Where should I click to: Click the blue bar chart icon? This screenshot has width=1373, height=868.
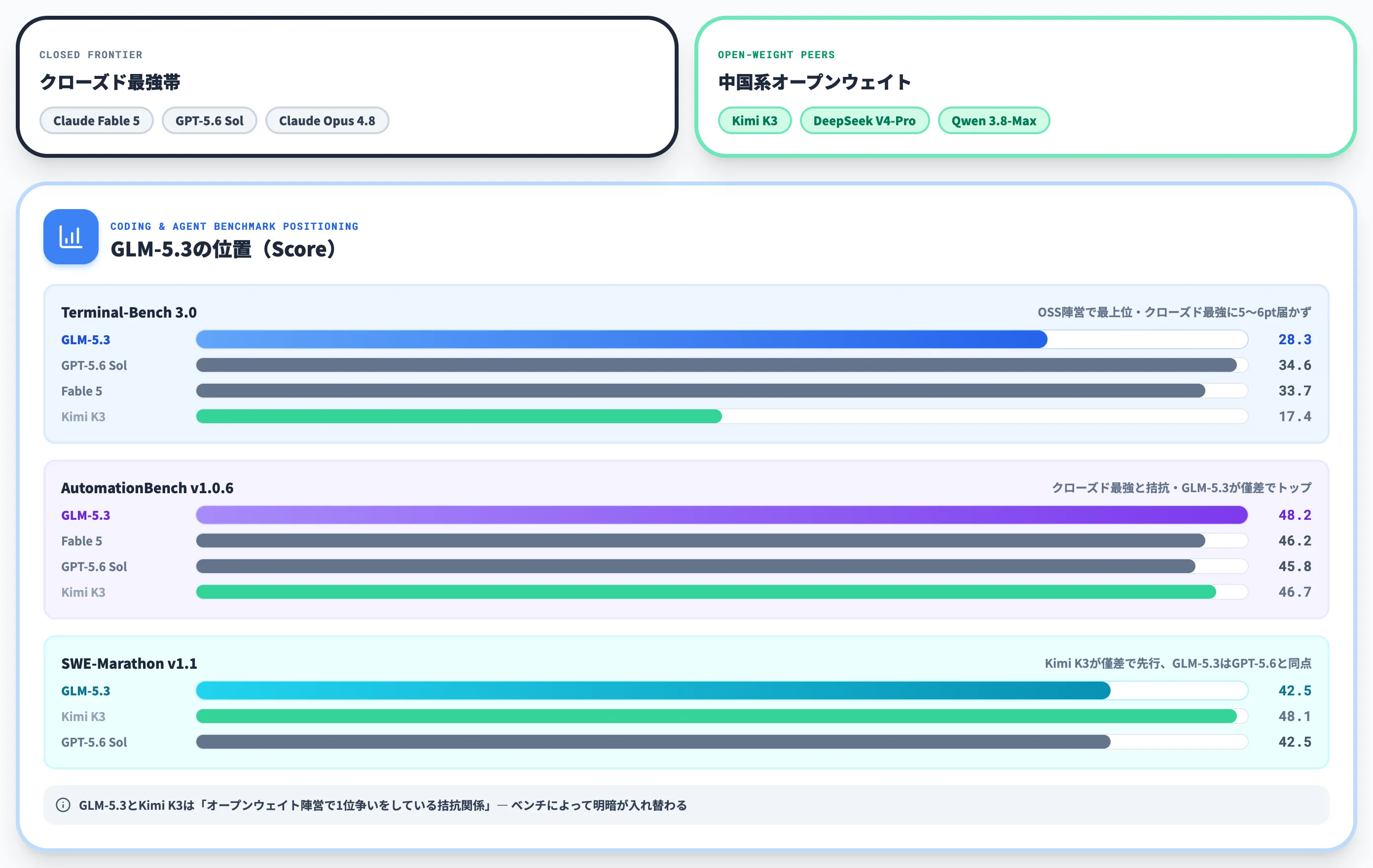[x=71, y=237]
